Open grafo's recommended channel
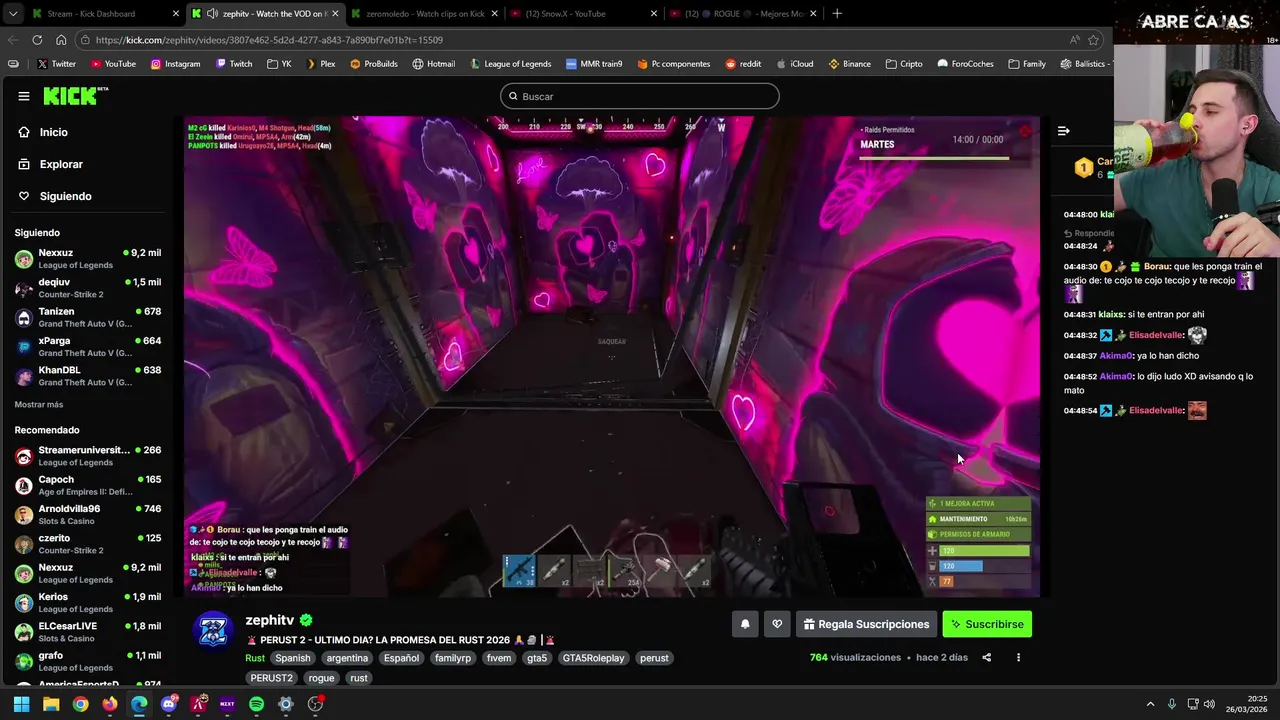This screenshot has height=720, width=1280. click(x=88, y=661)
